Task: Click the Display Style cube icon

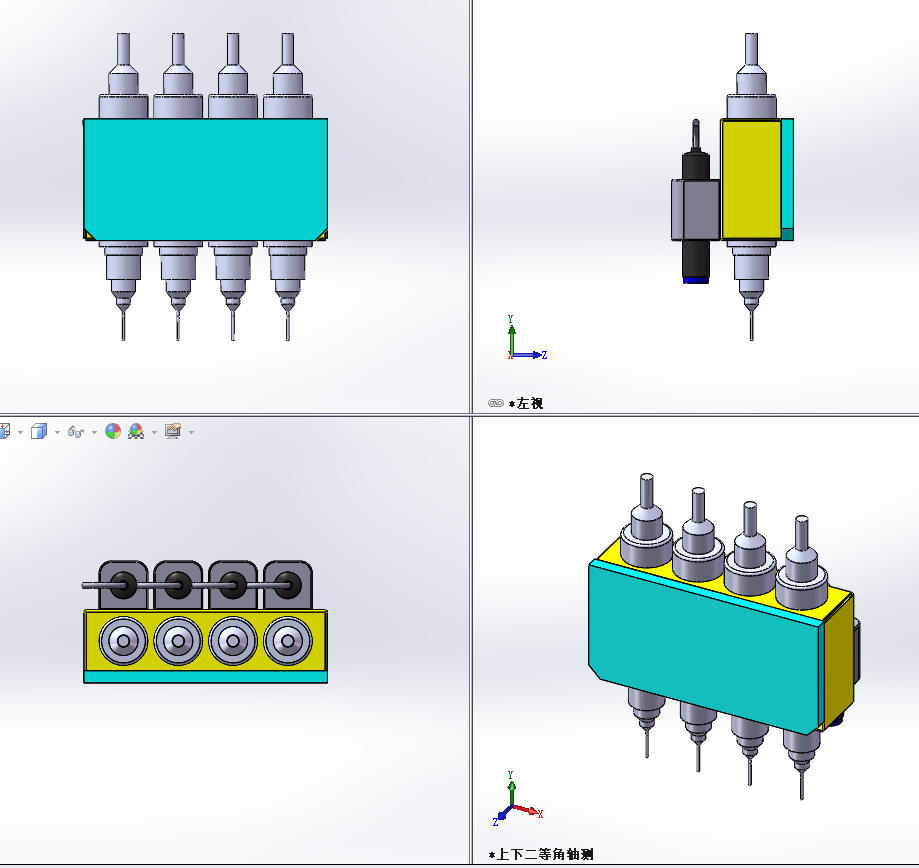Action: pos(39,432)
